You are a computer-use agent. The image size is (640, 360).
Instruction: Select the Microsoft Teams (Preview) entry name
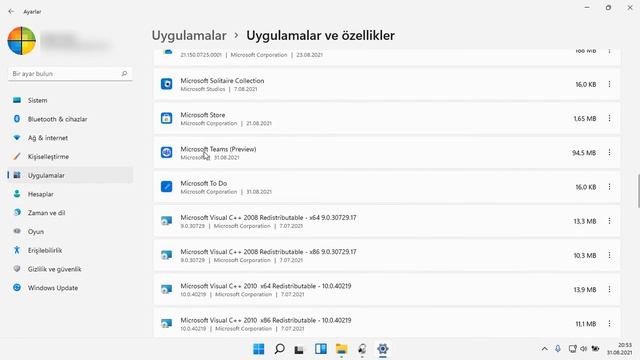click(x=218, y=149)
